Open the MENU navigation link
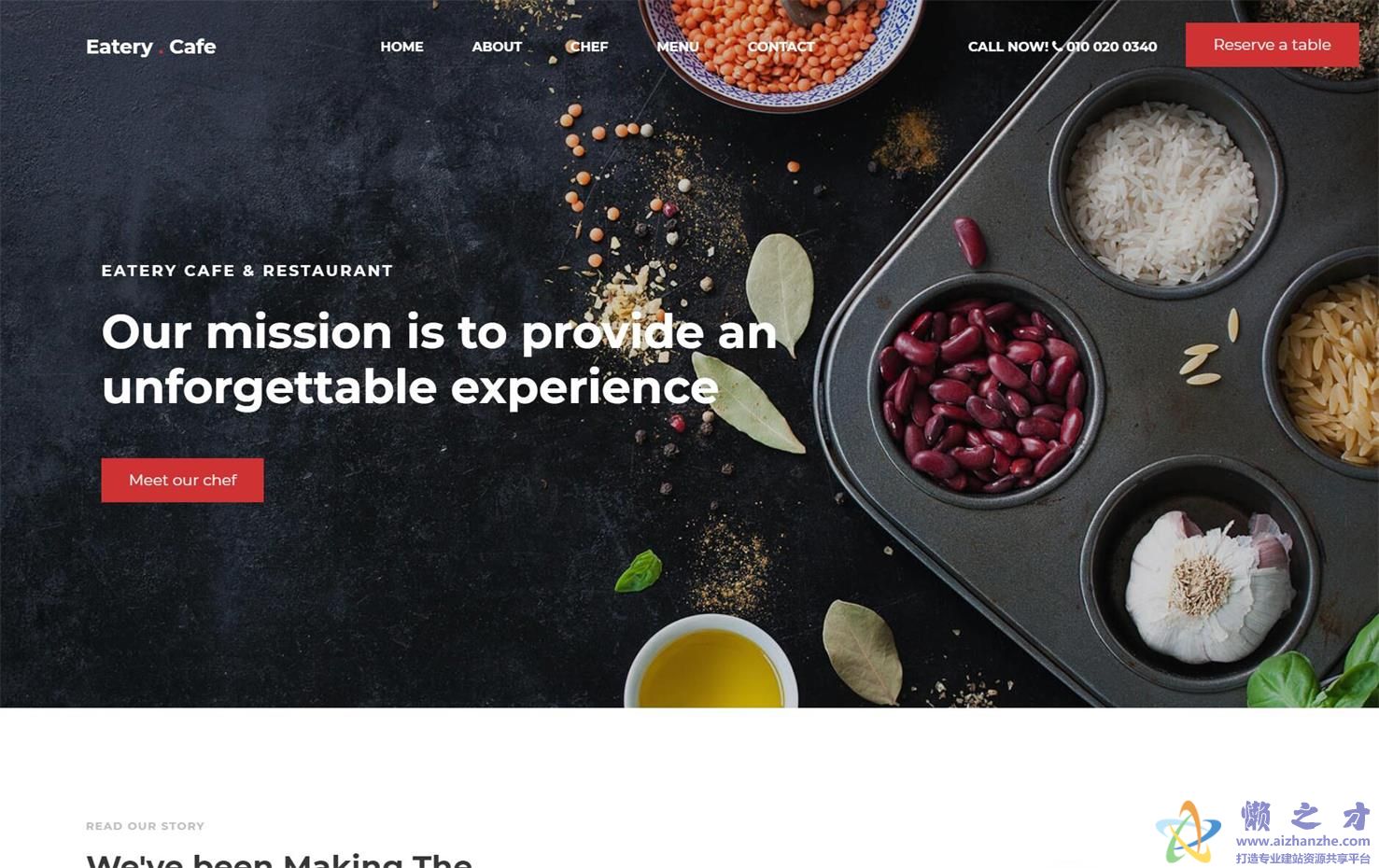Image resolution: width=1379 pixels, height=868 pixels. click(x=678, y=47)
